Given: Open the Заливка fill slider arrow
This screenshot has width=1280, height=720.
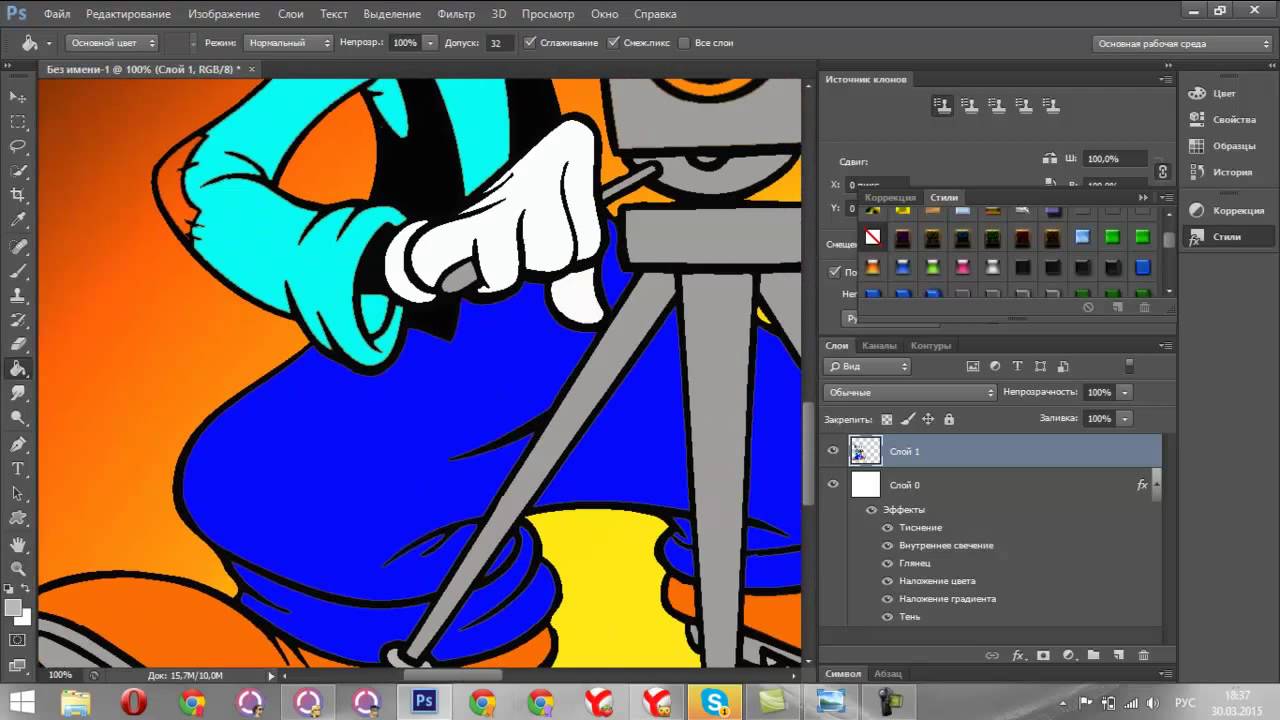Looking at the screenshot, I should click(1125, 418).
